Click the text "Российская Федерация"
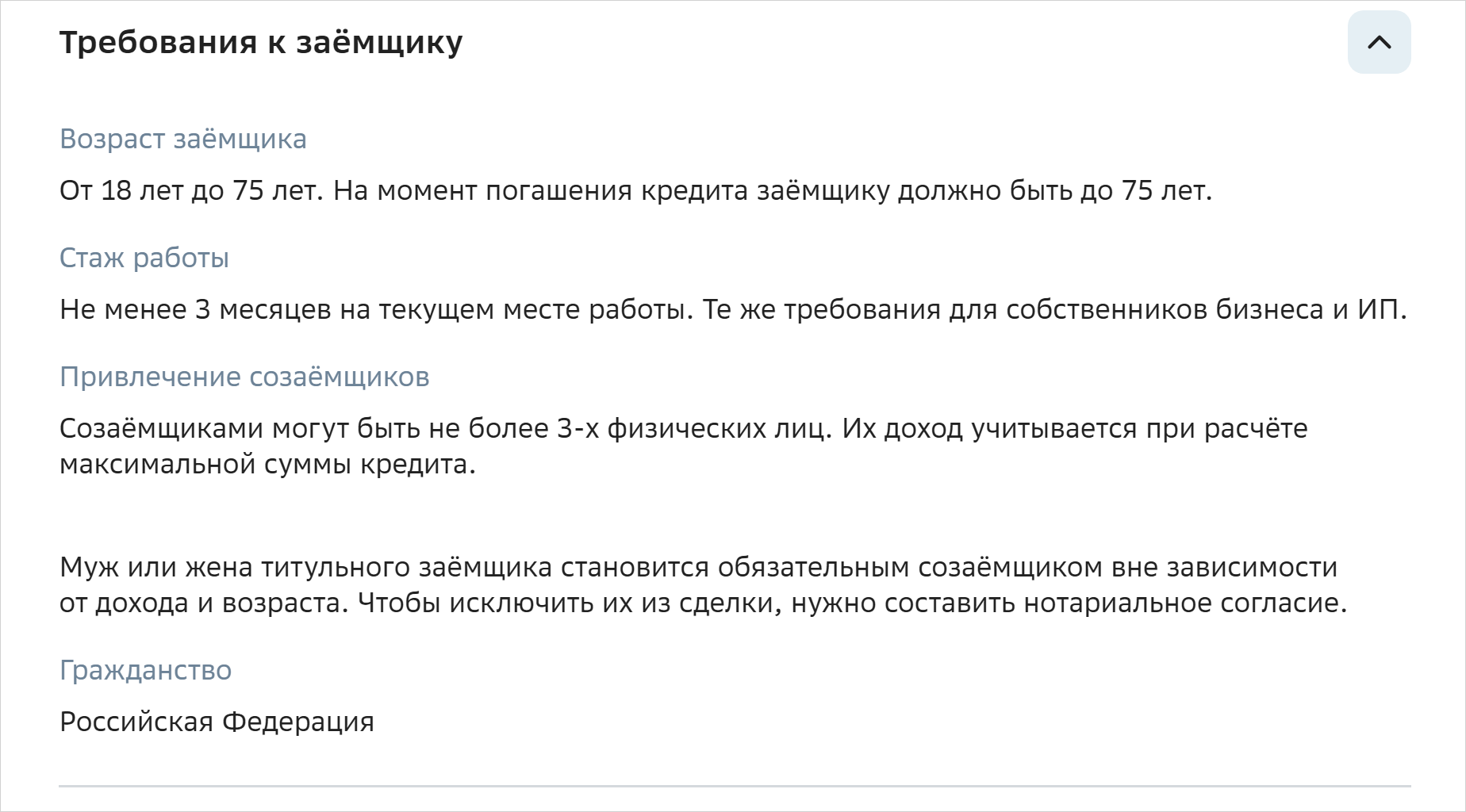 217,722
